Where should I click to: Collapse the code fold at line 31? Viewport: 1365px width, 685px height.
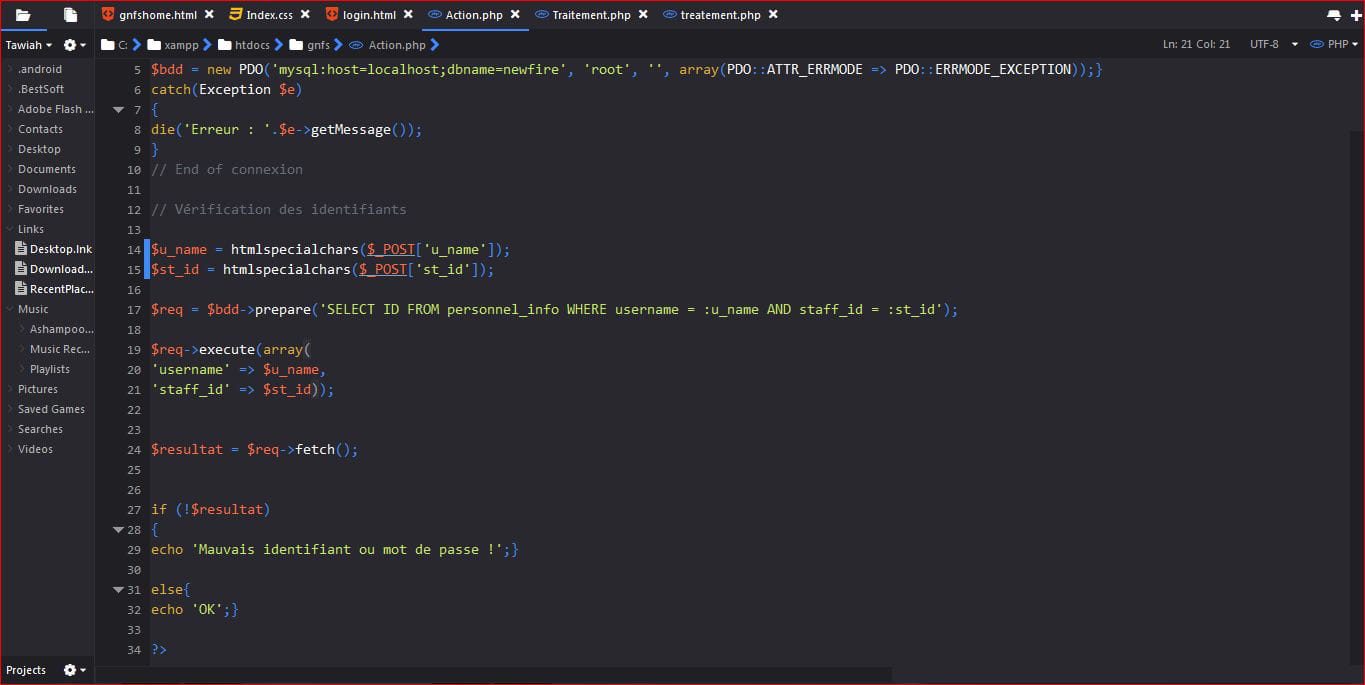point(118,589)
